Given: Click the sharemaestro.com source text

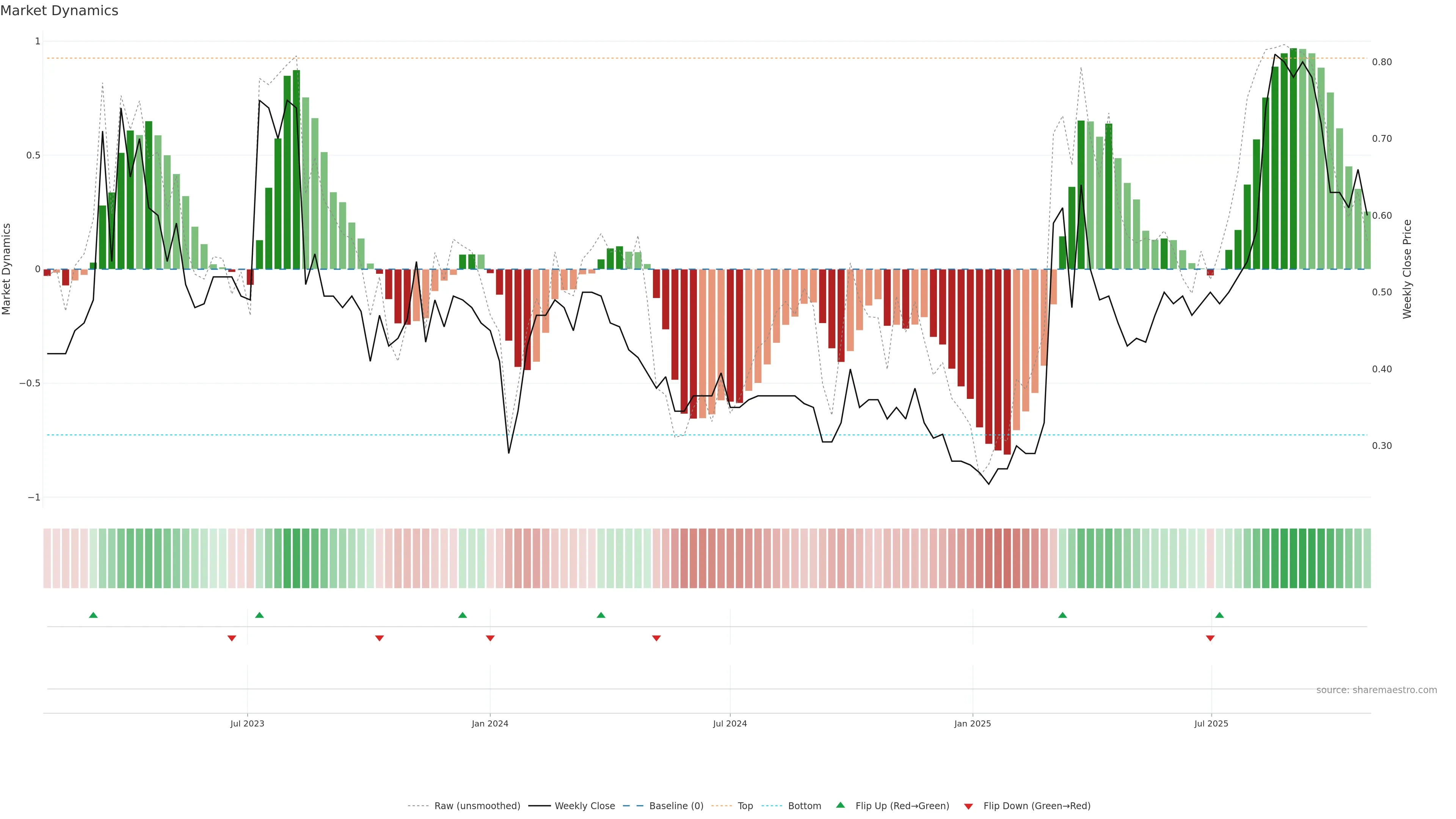Looking at the screenshot, I should pos(1376,690).
